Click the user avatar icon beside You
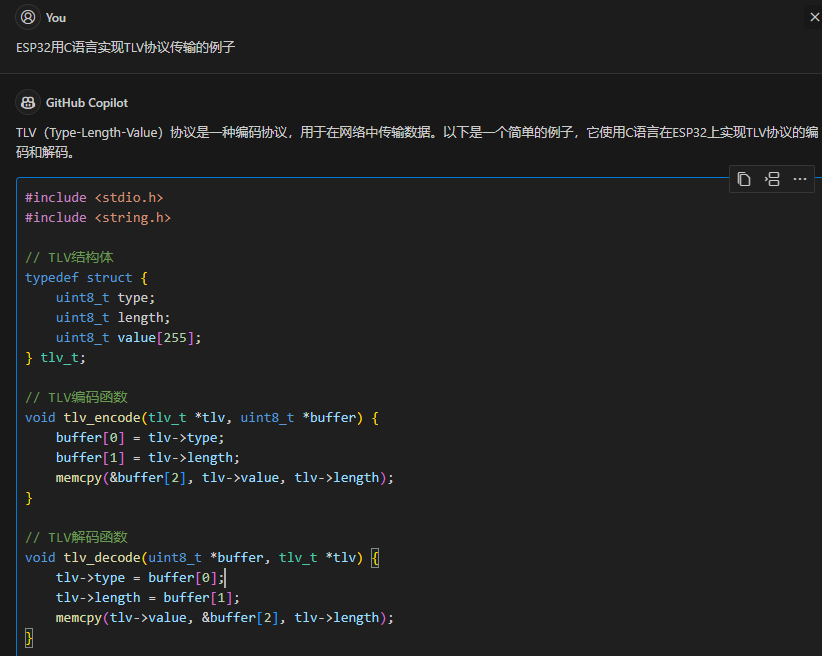 pos(28,17)
